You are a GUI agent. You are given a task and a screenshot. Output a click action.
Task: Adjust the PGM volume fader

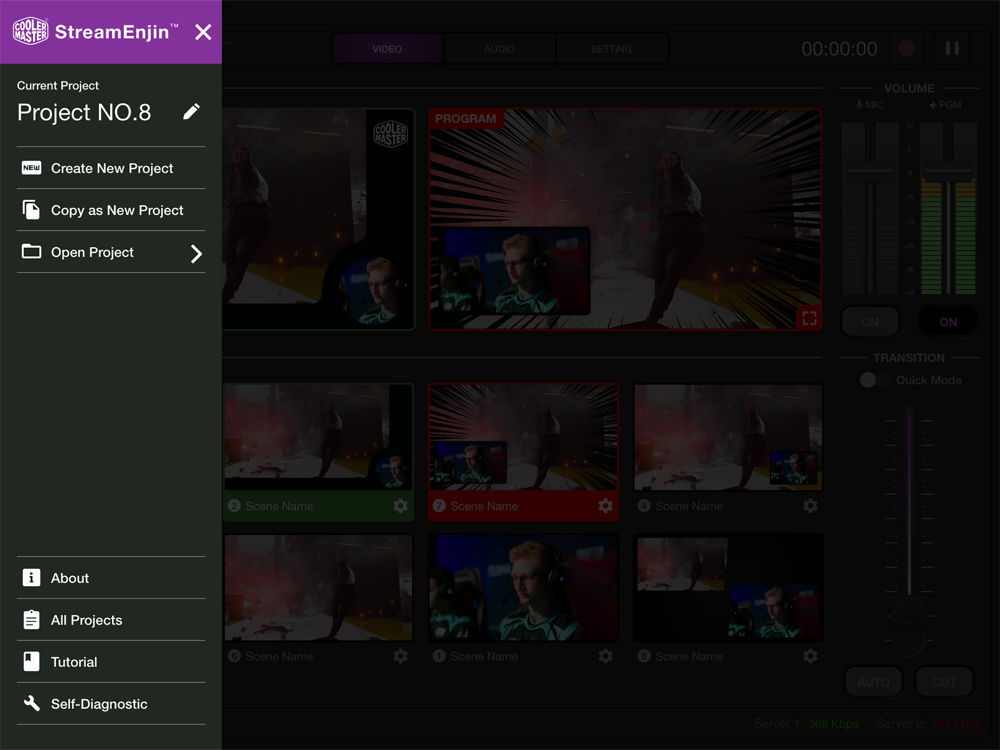point(948,171)
